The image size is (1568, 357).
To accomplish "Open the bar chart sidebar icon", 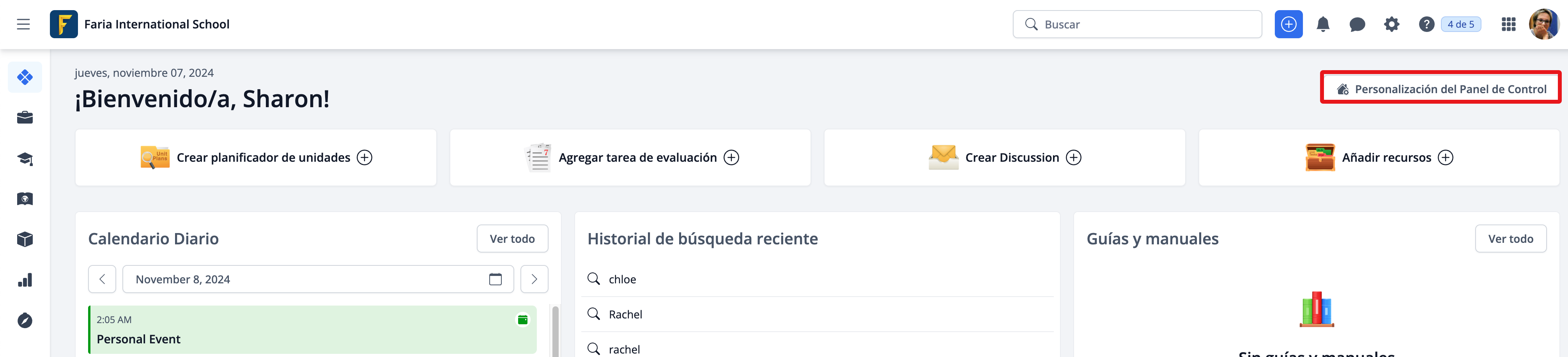I will (25, 280).
